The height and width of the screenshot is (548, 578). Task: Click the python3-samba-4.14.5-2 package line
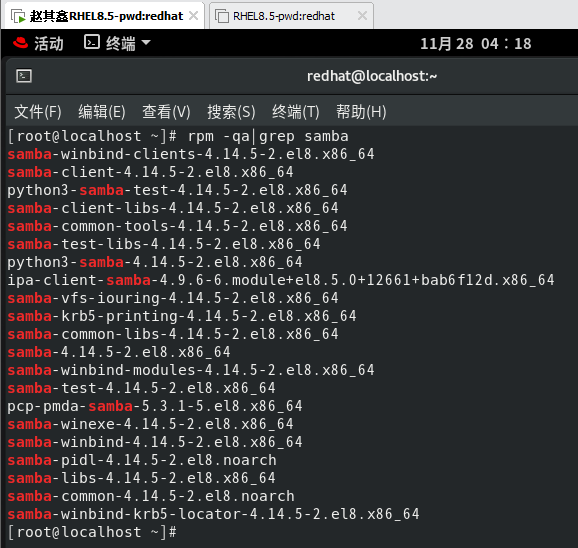coord(155,262)
